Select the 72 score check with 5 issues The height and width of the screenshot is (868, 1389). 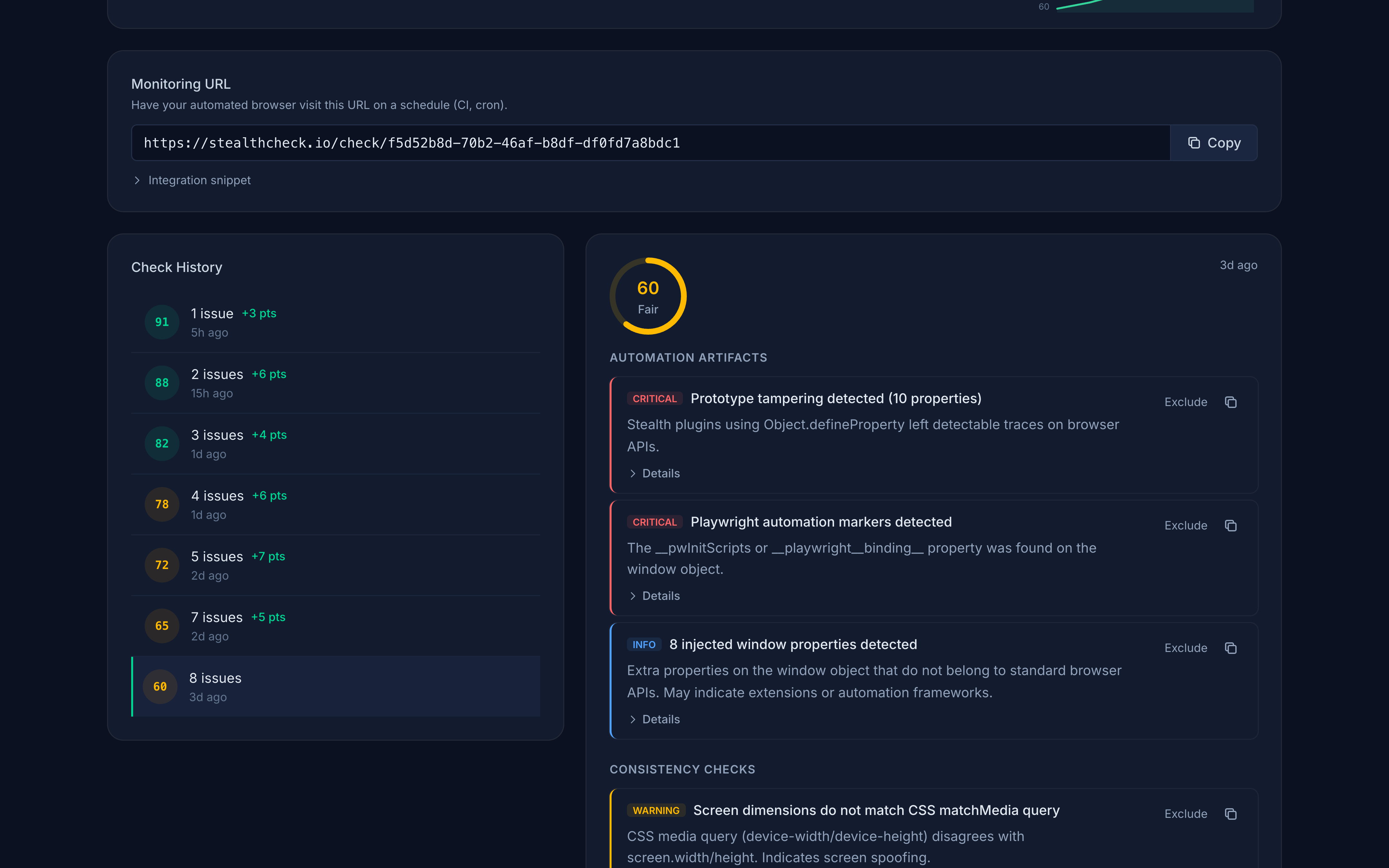[x=336, y=565]
